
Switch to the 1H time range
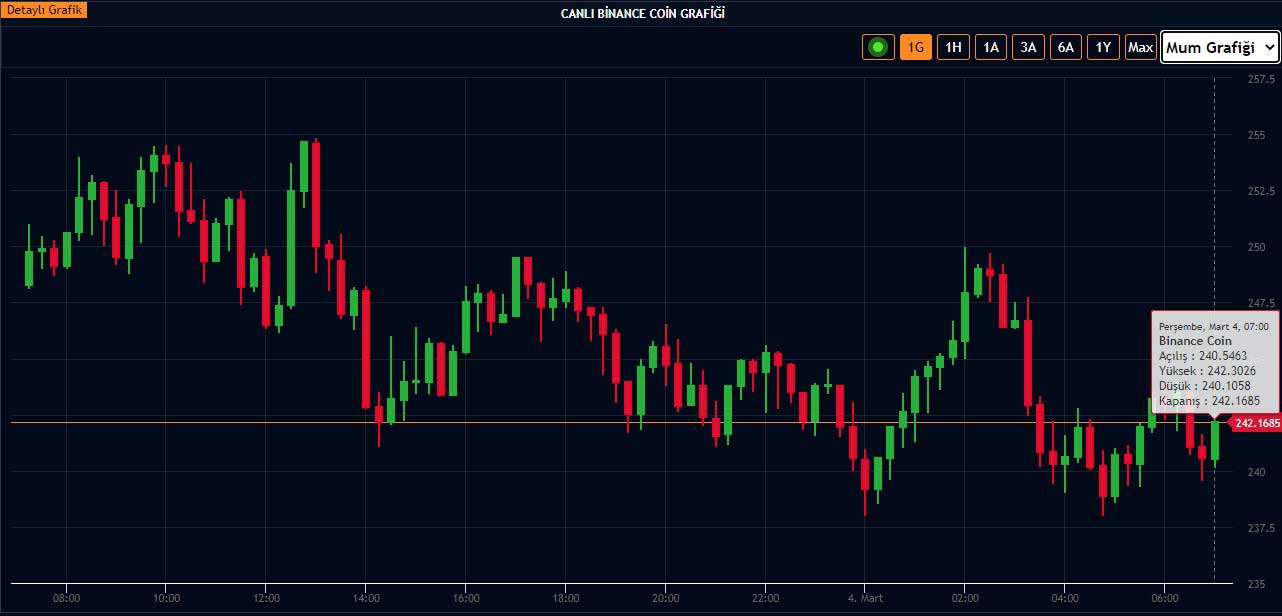pos(953,47)
